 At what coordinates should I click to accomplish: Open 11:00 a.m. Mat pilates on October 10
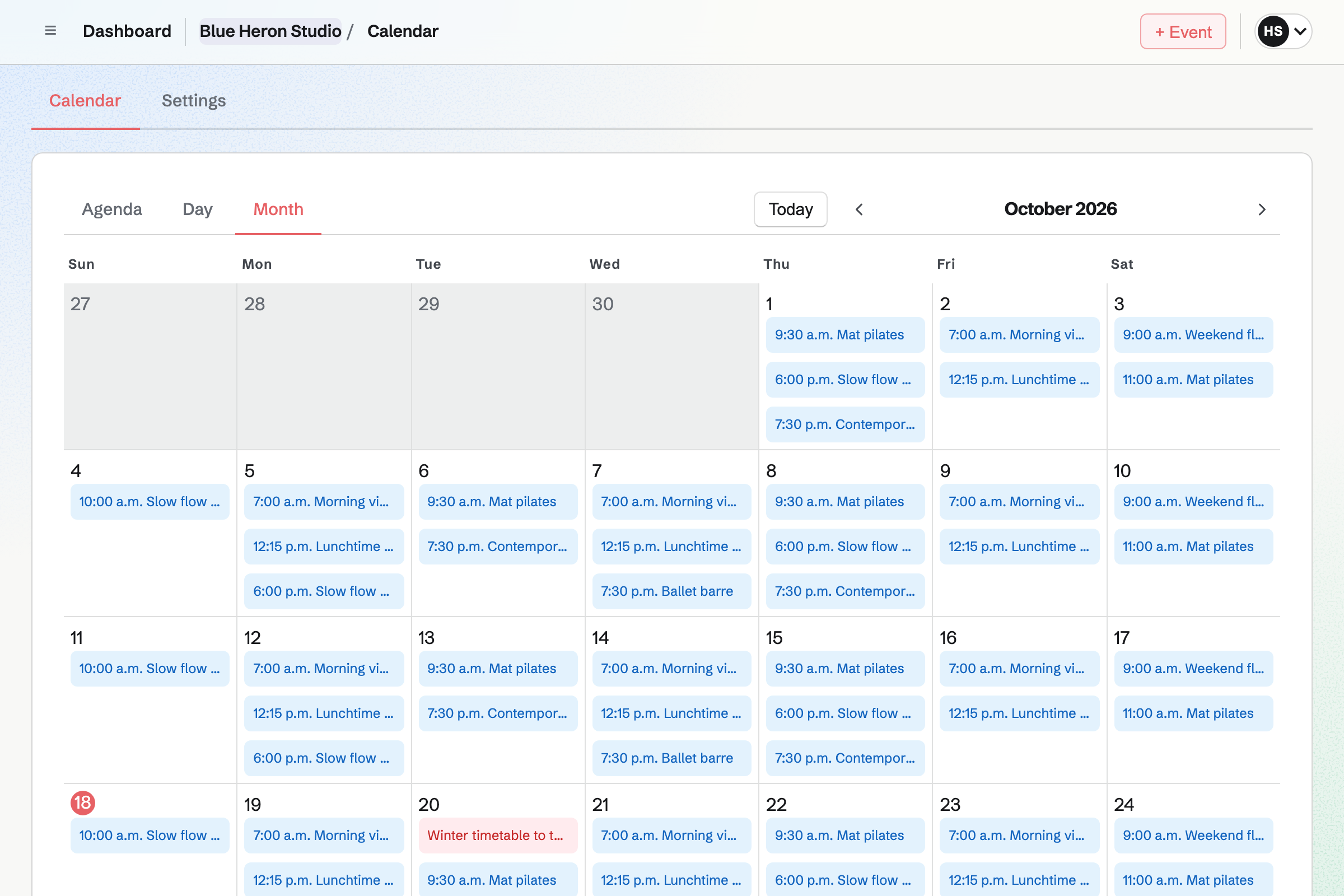pos(1193,547)
